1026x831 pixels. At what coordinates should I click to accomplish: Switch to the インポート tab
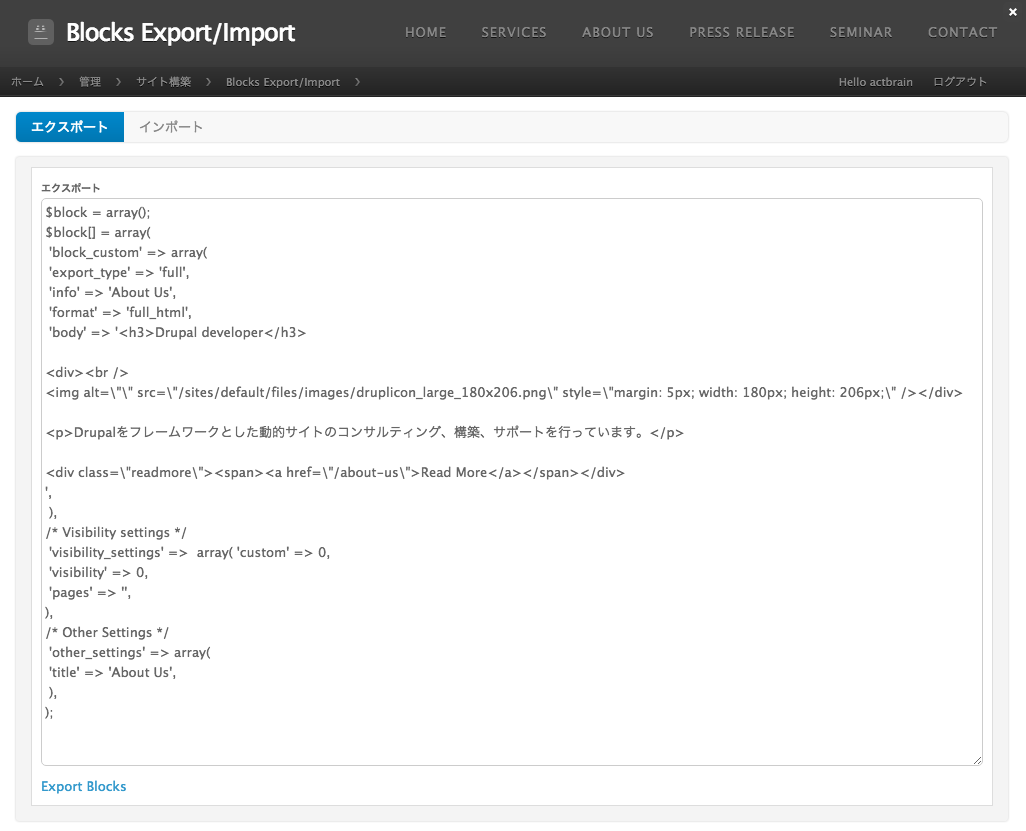[x=171, y=127]
